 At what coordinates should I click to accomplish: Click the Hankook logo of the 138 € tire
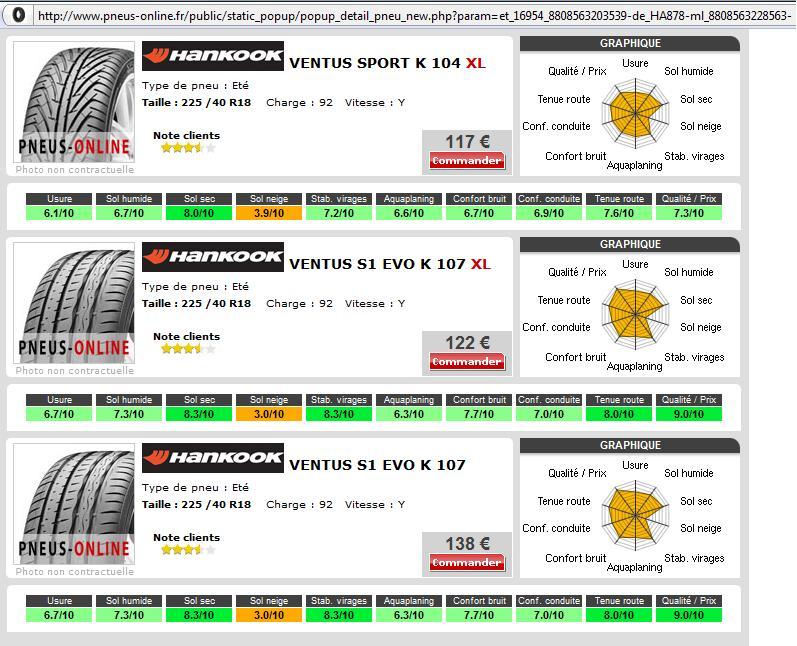[212, 457]
